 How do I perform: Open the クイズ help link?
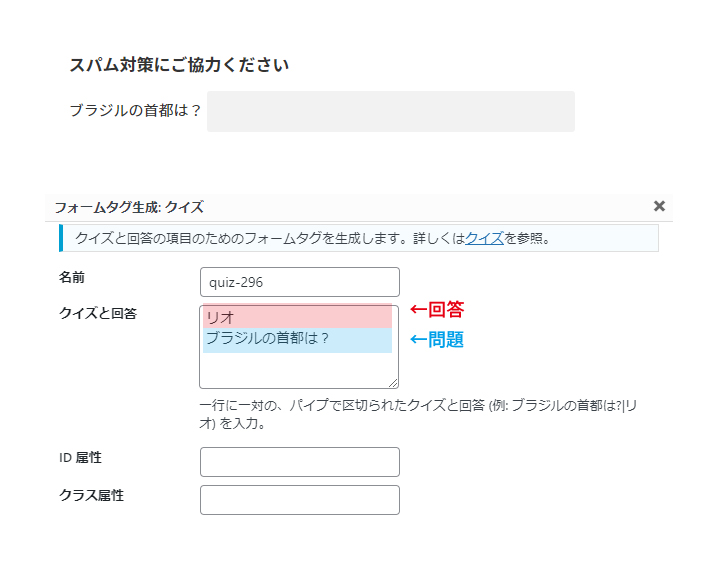coord(484,239)
